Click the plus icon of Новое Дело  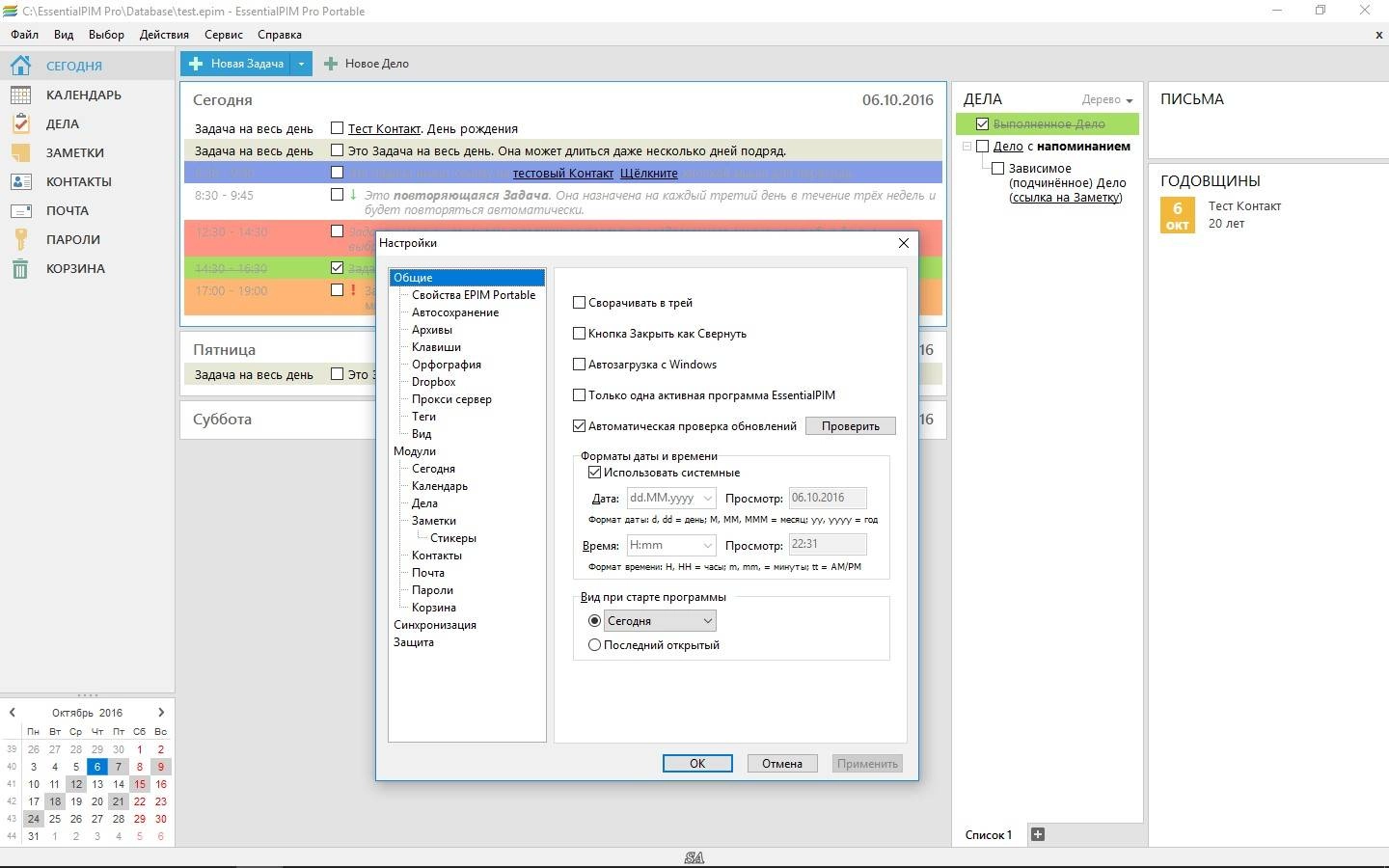330,64
